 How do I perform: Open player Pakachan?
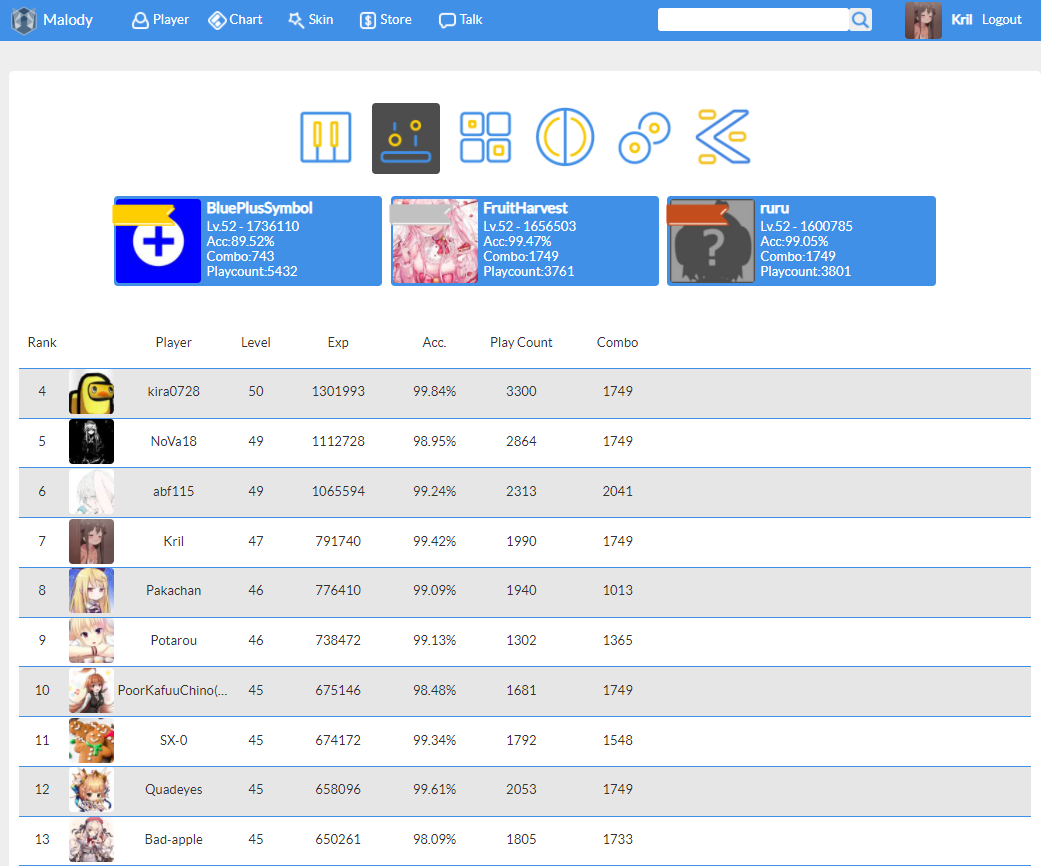click(173, 590)
